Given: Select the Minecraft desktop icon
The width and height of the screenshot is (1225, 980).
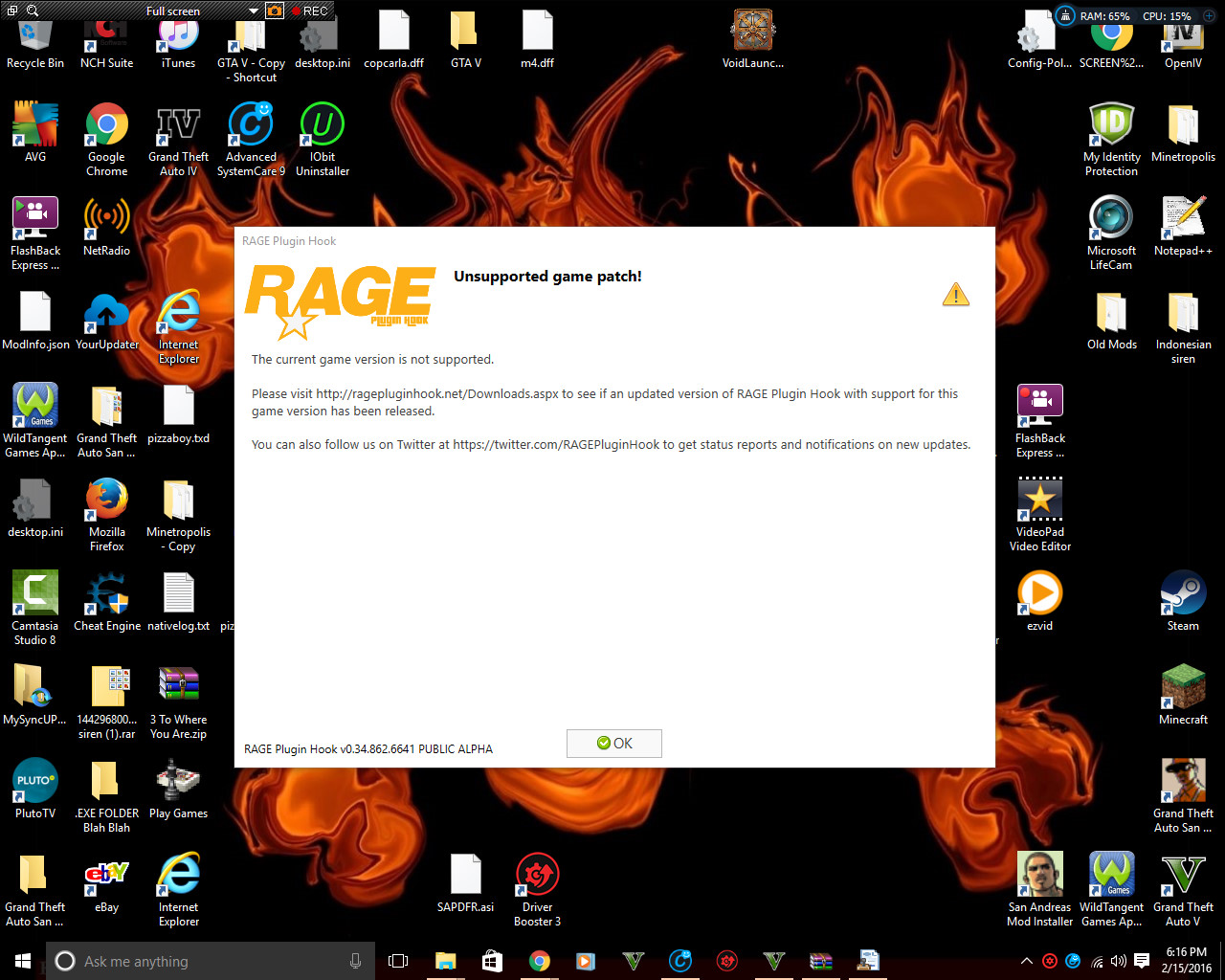Looking at the screenshot, I should [x=1183, y=696].
